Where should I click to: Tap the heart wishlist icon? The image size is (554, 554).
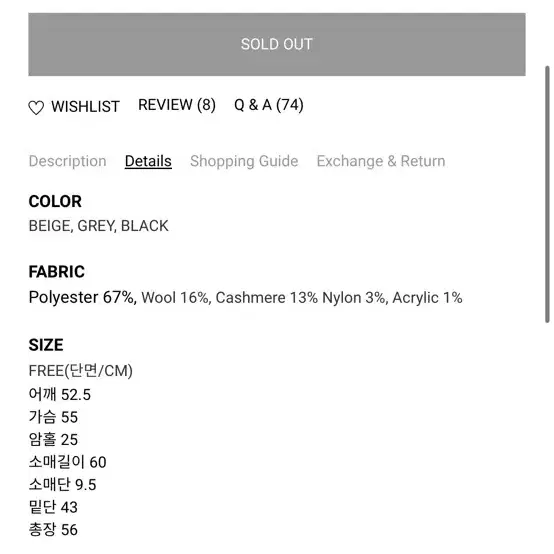click(36, 107)
